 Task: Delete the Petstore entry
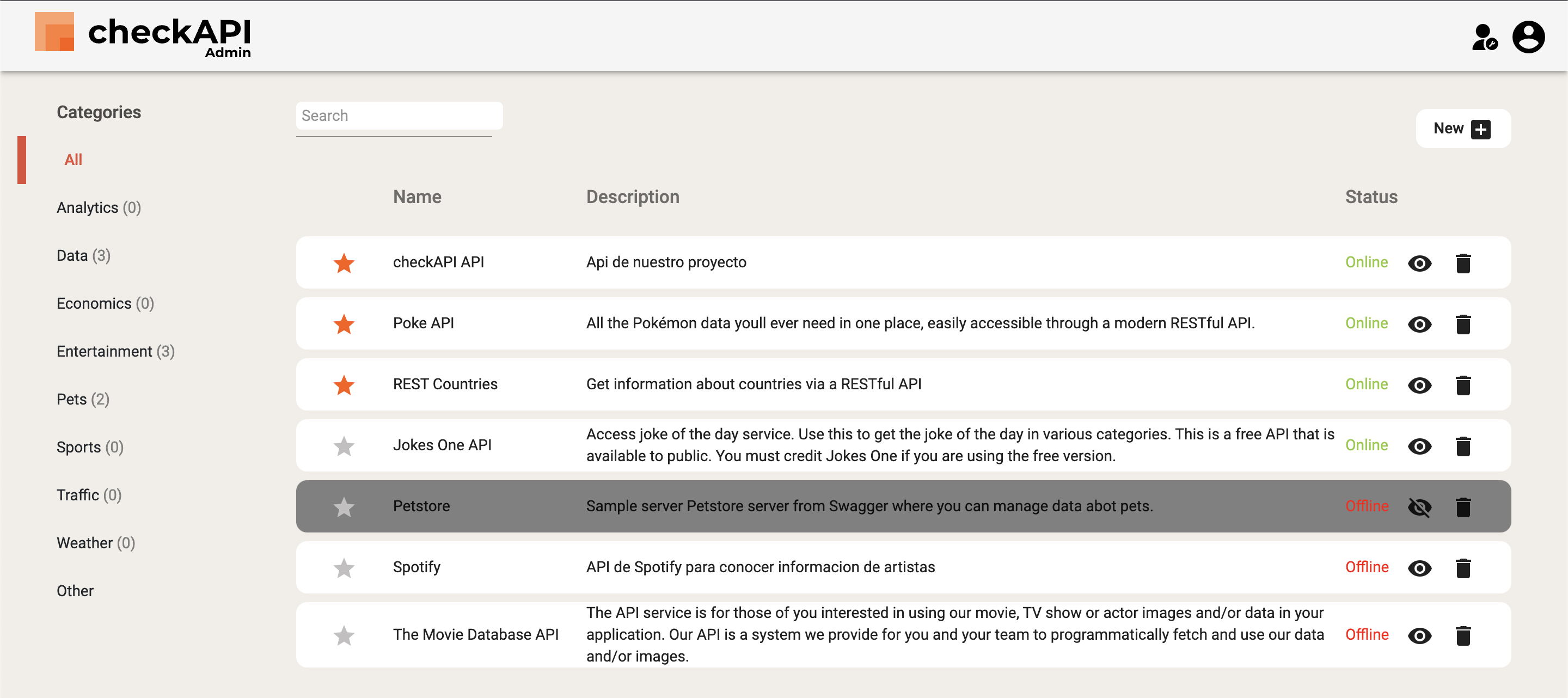pyautogui.click(x=1463, y=506)
